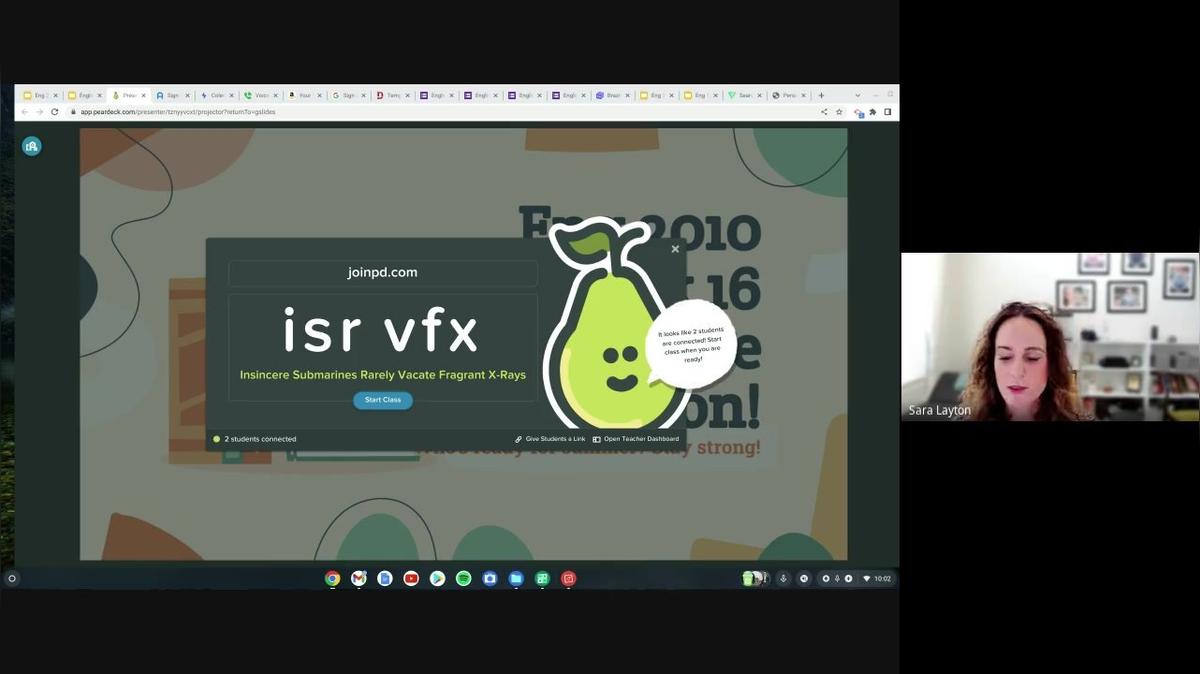Open the Files app from the shelf
Viewport: 1200px width, 674px height.
pyautogui.click(x=516, y=578)
